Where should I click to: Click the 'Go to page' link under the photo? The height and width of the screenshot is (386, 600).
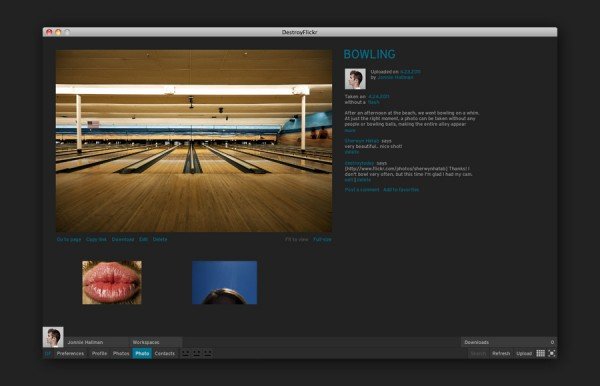click(69, 239)
